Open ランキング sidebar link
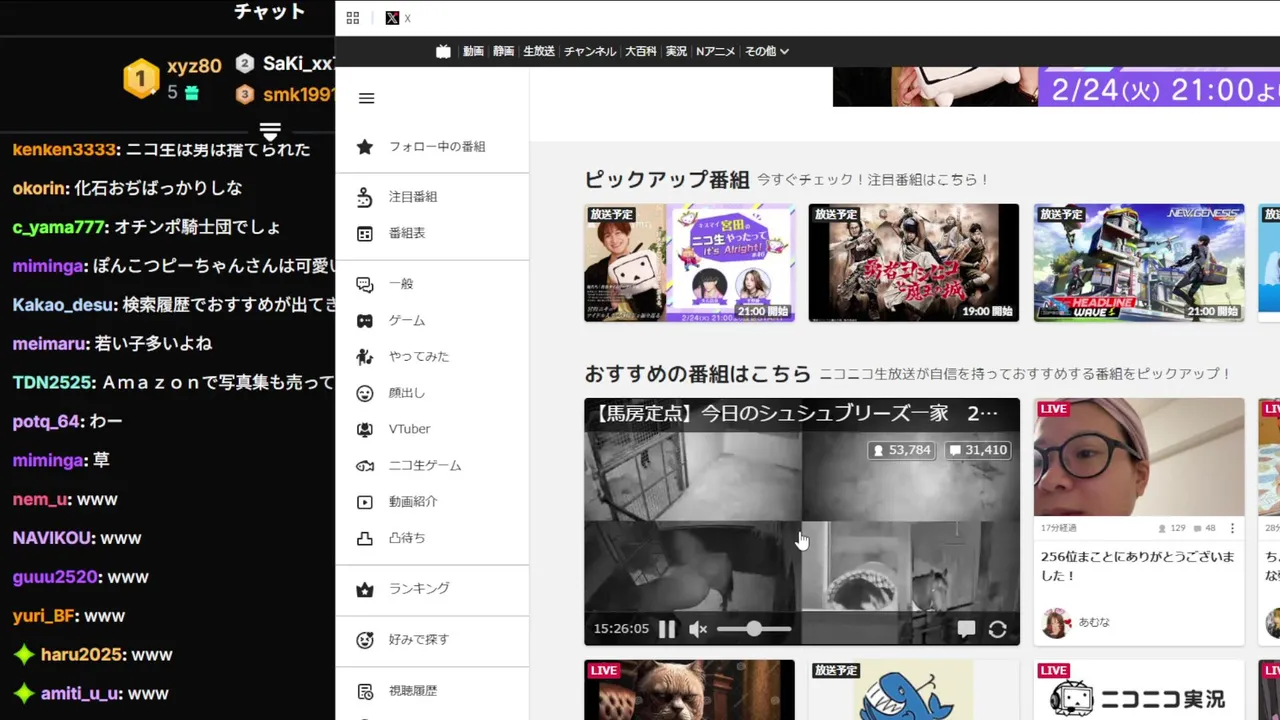This screenshot has height=720, width=1280. pyautogui.click(x=419, y=589)
